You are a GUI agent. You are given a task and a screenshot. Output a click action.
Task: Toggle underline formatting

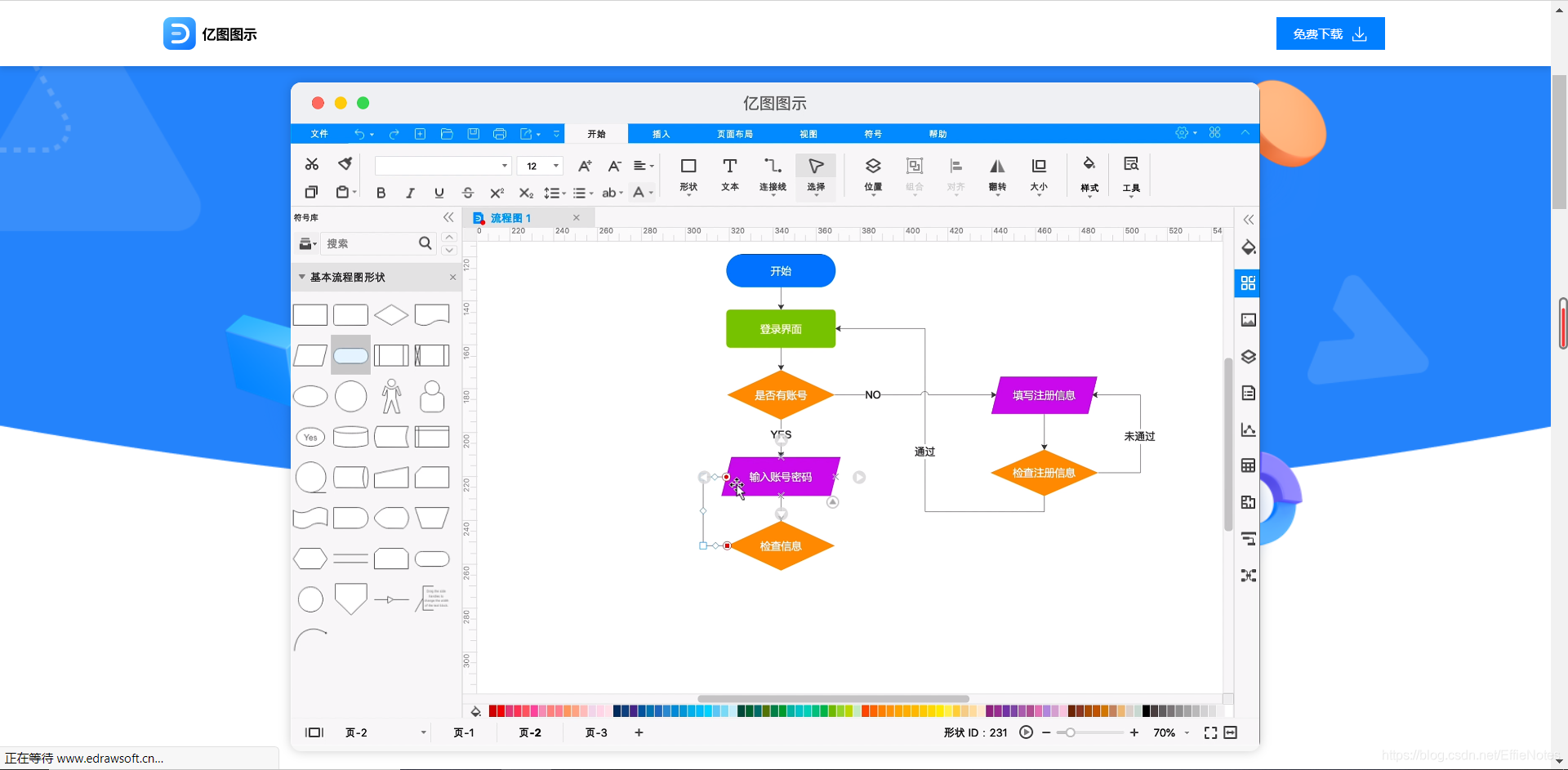point(439,193)
